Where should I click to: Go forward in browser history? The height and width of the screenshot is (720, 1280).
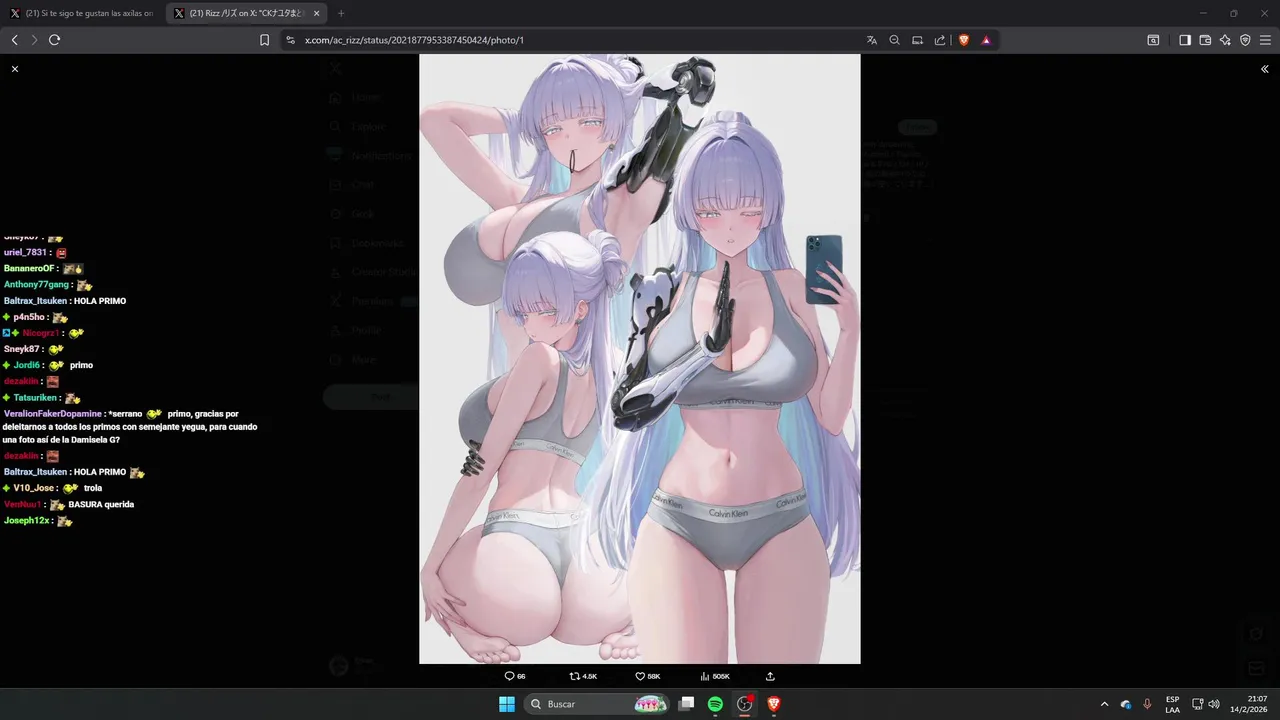coord(34,40)
